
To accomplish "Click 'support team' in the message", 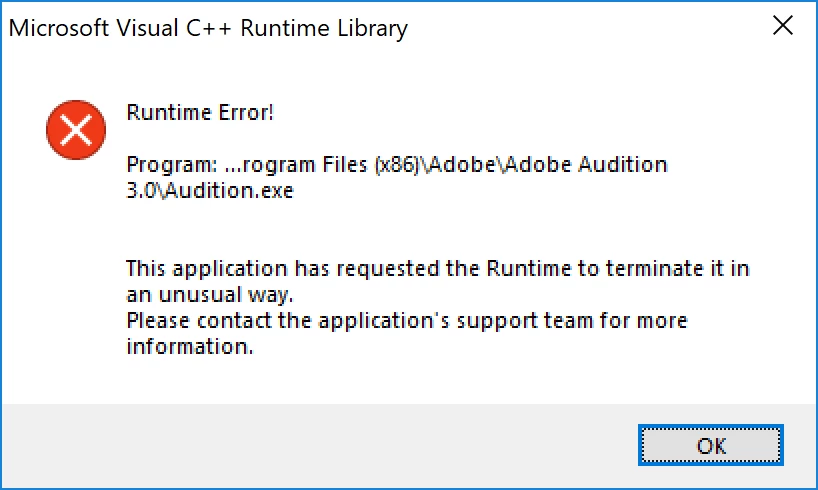I will 525,321.
